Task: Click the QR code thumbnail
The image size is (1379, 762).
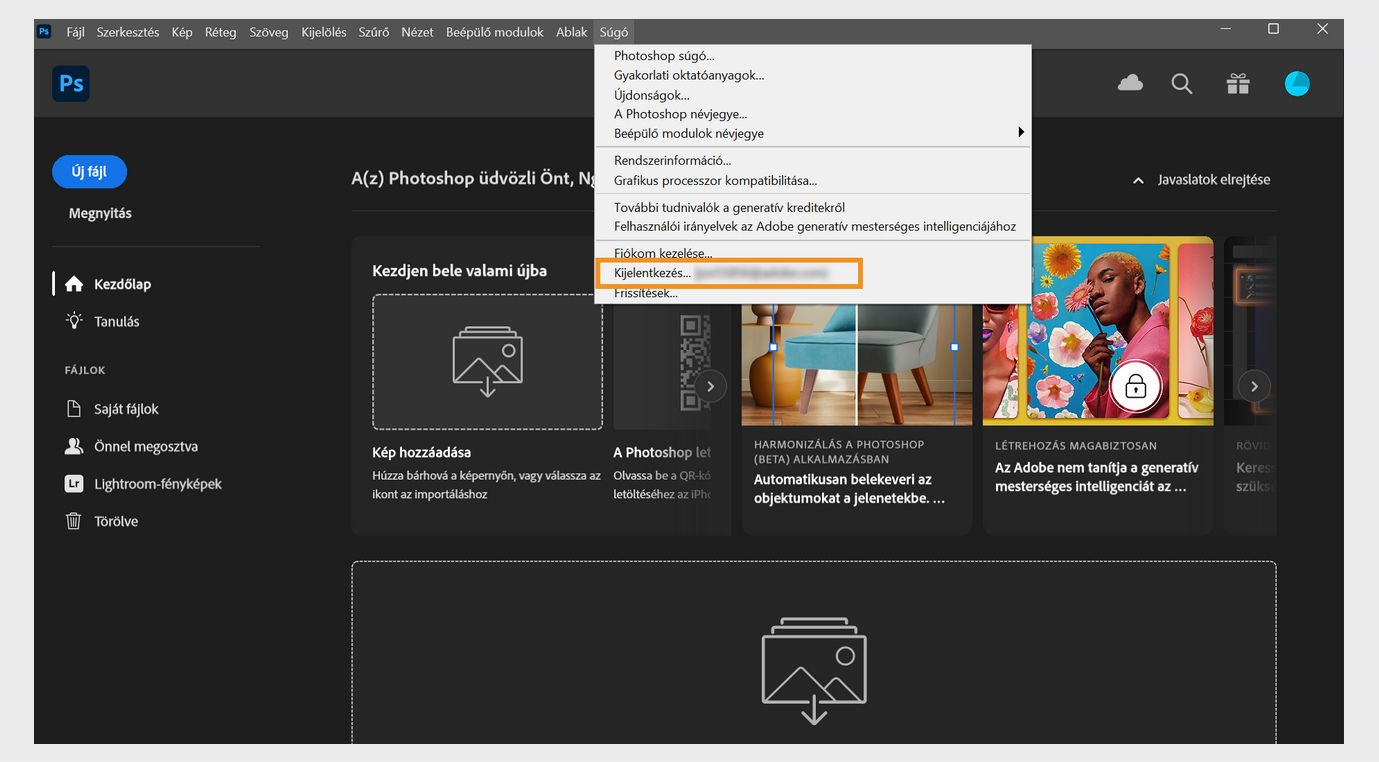Action: click(x=662, y=362)
